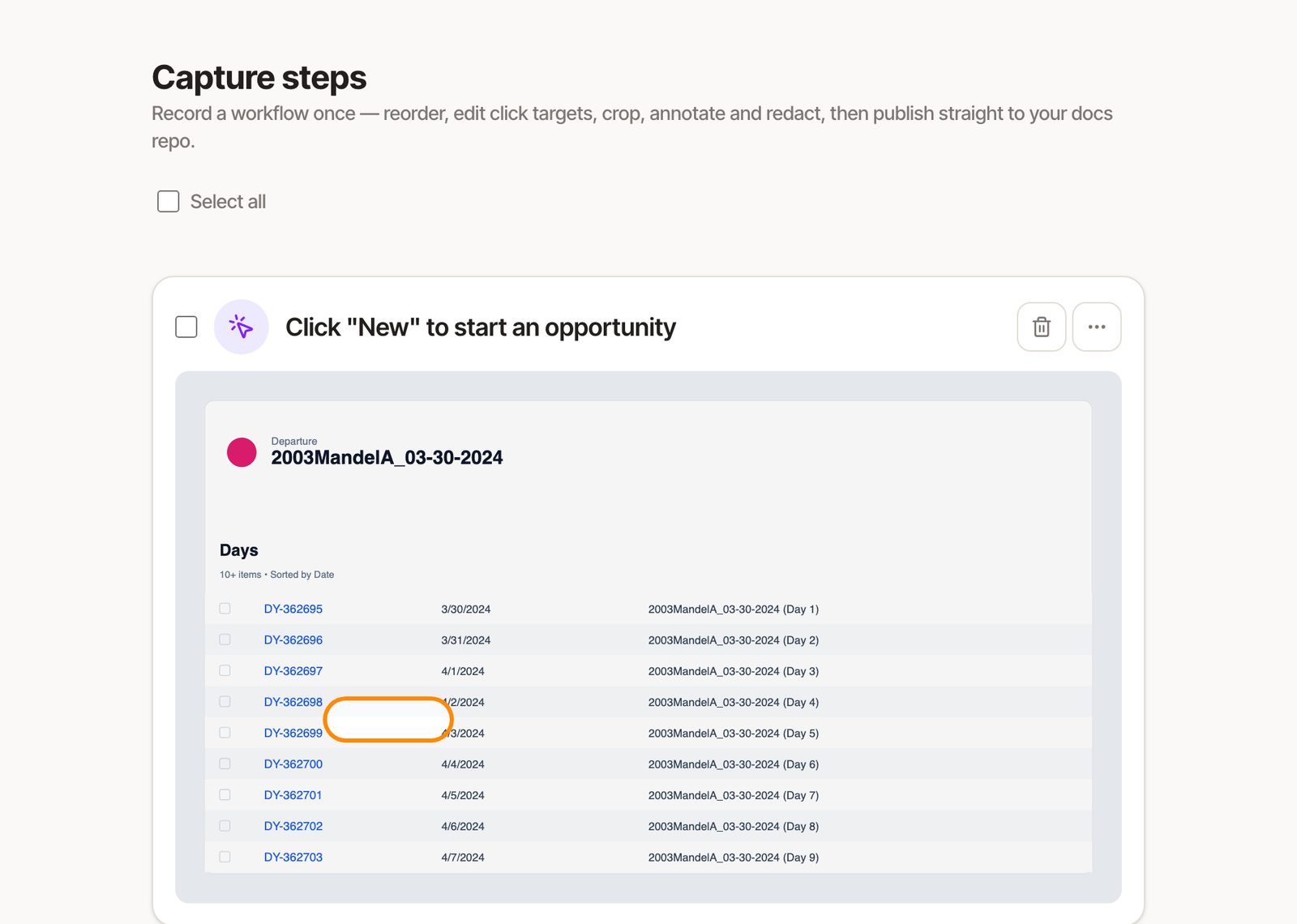Open the three-dots more options menu
The width and height of the screenshot is (1297, 924).
(1097, 327)
